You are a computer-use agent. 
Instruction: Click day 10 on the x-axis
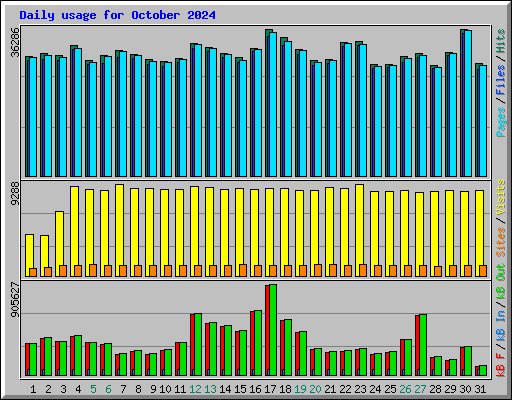pyautogui.click(x=165, y=389)
